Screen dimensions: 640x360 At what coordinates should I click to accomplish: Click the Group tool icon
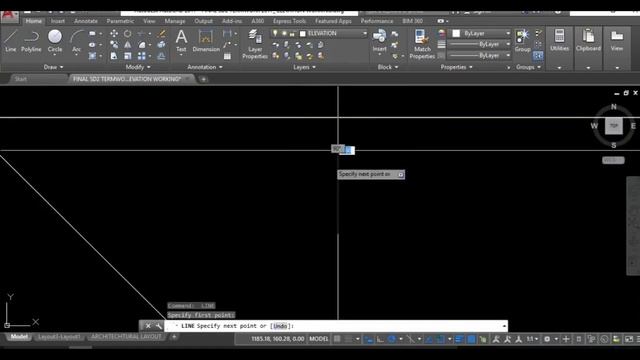[522, 41]
